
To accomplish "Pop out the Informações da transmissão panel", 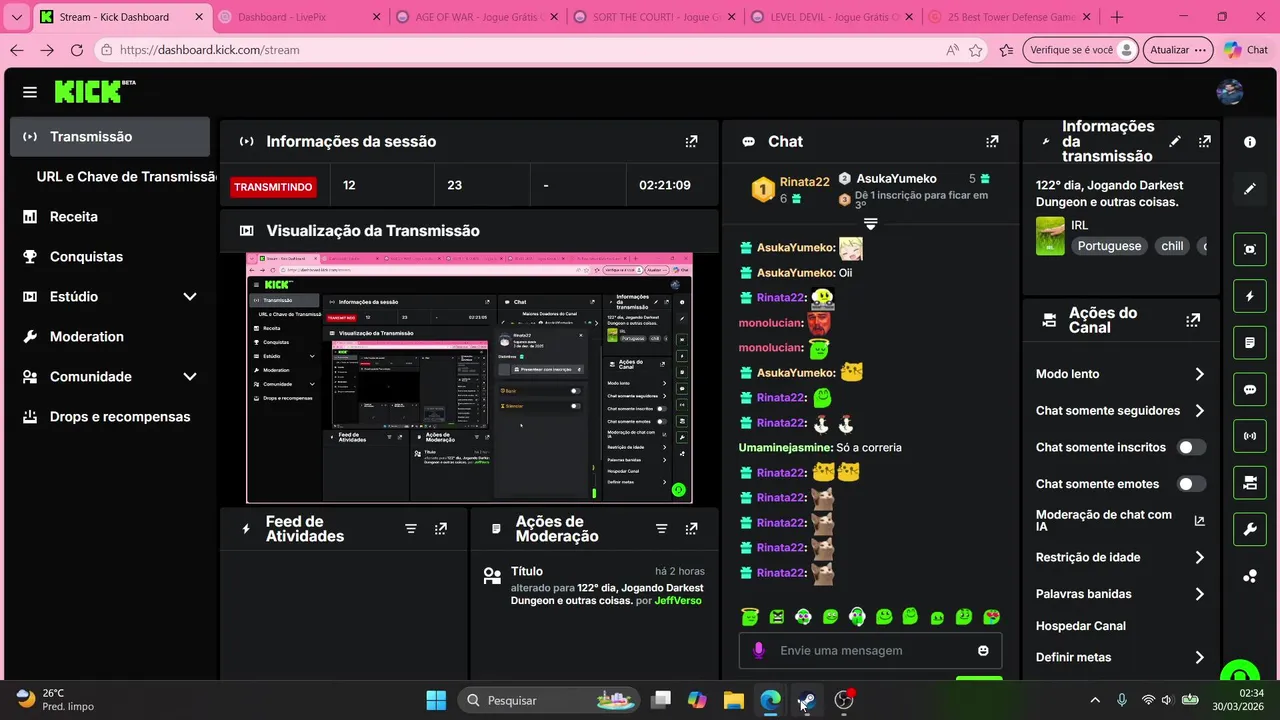I will pyautogui.click(x=1205, y=142).
